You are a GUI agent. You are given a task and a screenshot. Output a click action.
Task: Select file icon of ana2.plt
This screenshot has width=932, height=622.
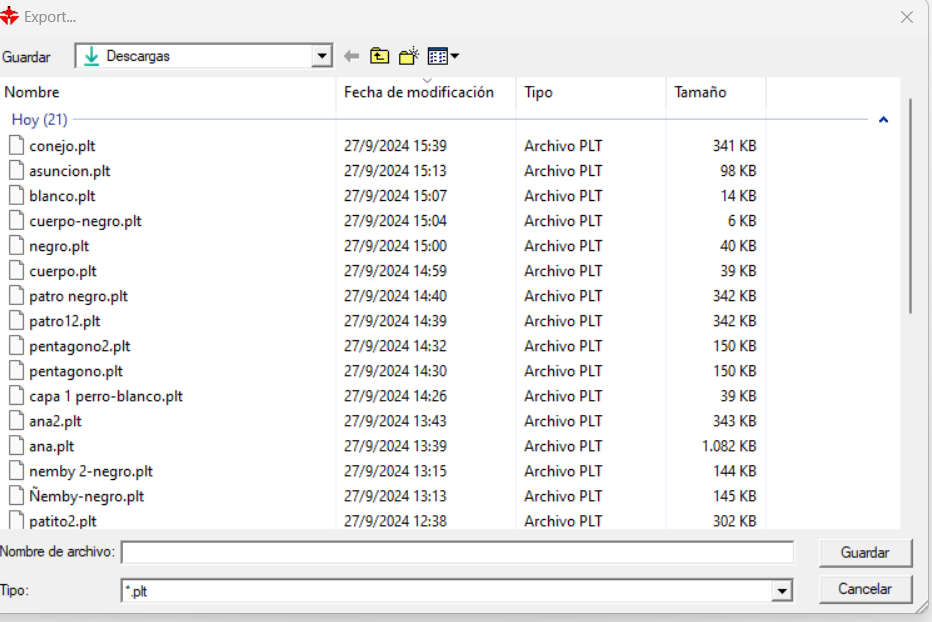click(17, 420)
